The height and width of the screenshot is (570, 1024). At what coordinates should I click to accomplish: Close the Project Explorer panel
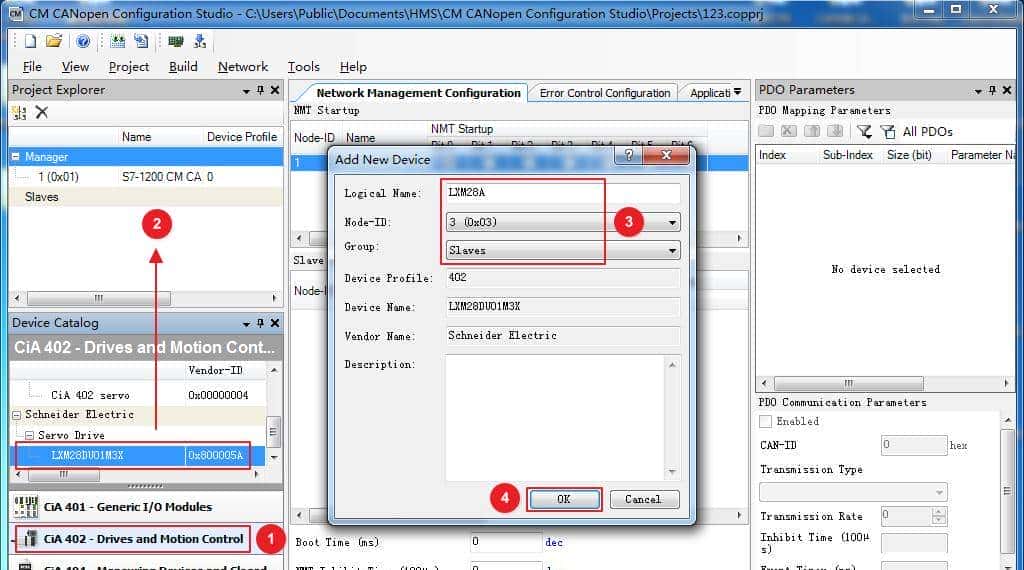coord(275,90)
